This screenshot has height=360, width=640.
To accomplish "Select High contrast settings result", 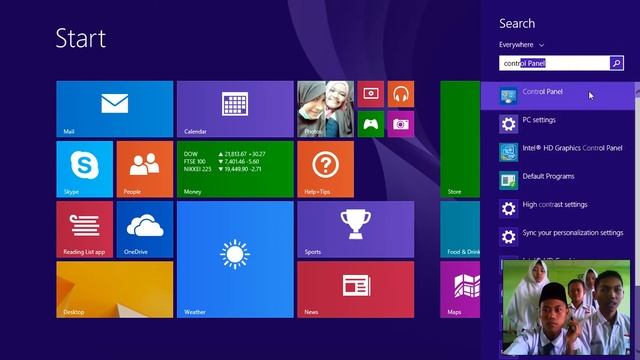I will click(558, 208).
